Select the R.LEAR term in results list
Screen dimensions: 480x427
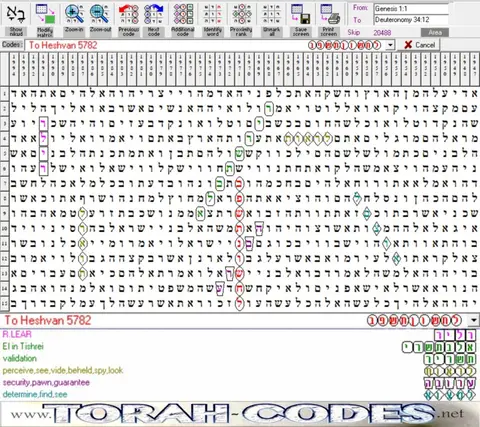(17, 334)
